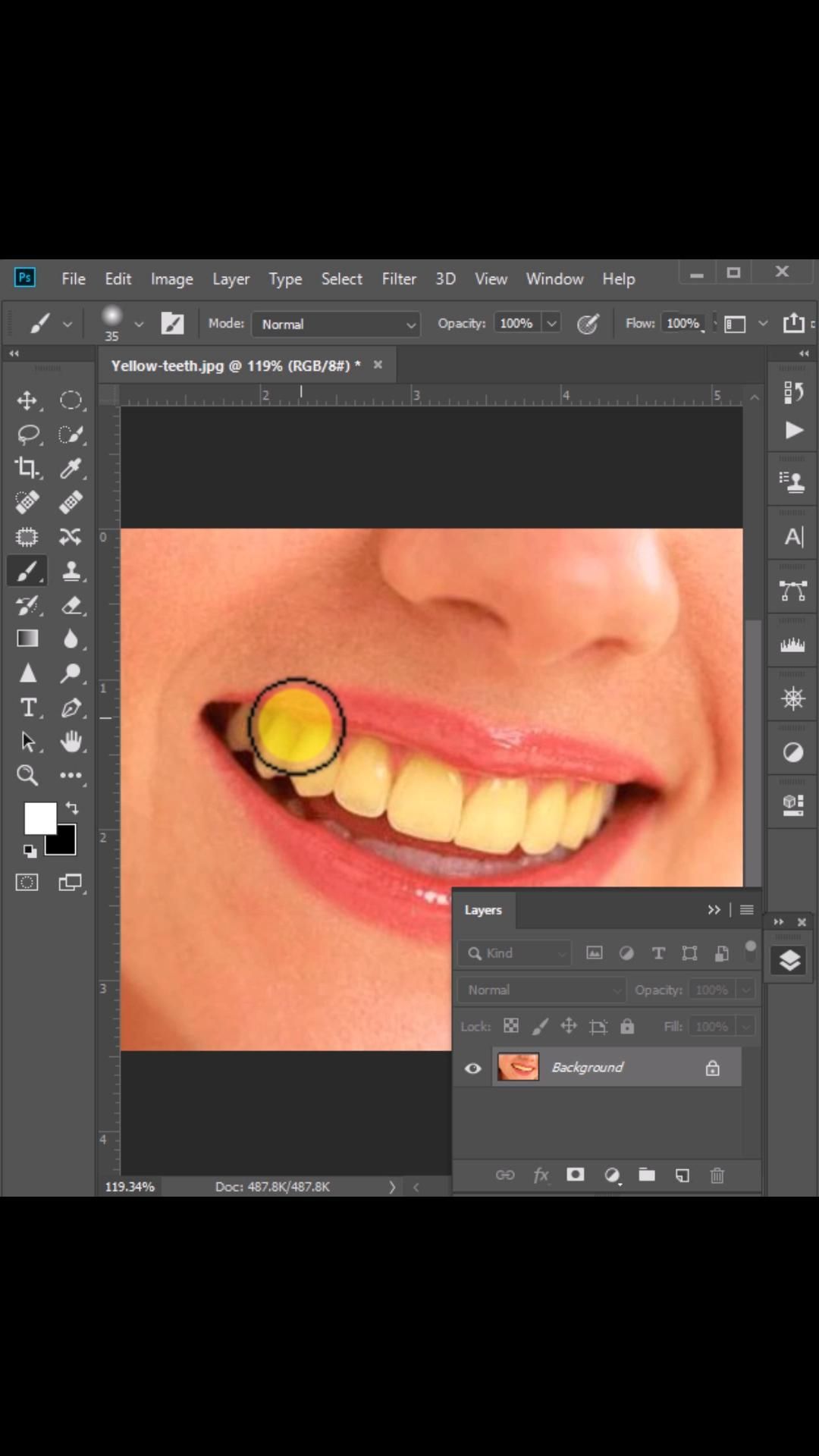Select the Horizontal Type tool
This screenshot has height=1456, width=819.
point(28,708)
